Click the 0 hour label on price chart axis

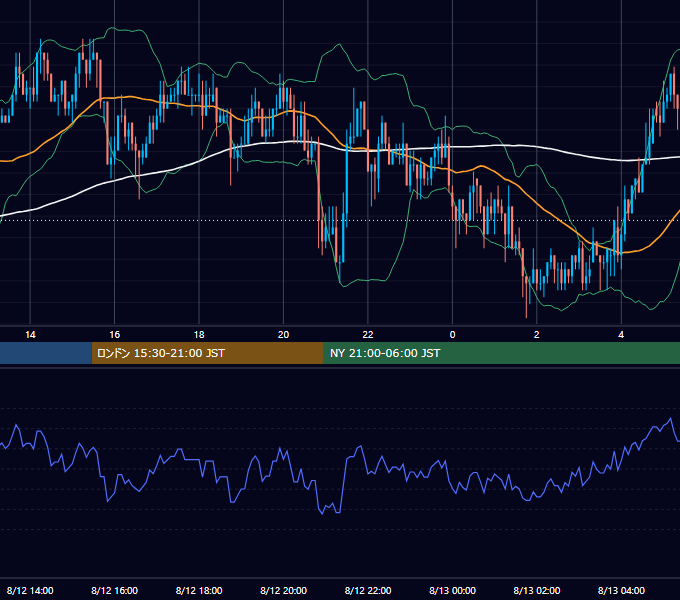click(452, 335)
